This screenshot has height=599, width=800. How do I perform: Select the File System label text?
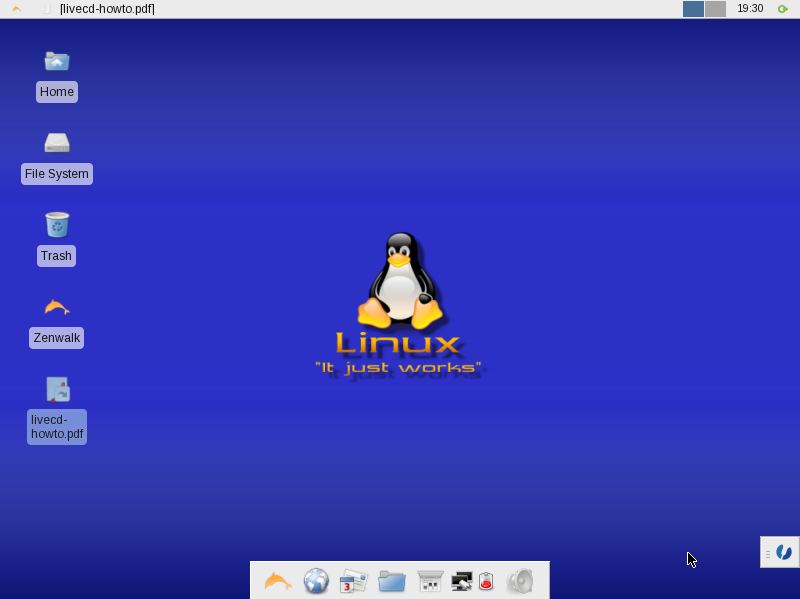57,174
